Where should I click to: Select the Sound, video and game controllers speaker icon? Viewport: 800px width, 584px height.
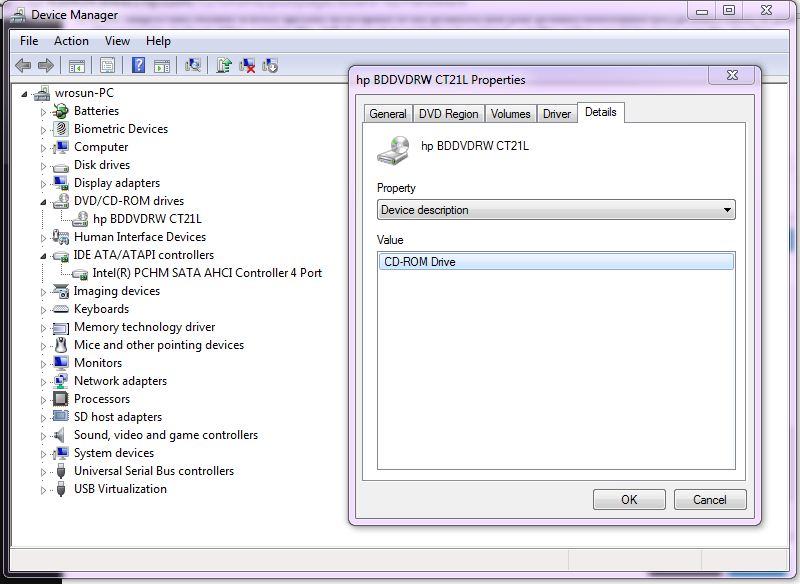point(60,435)
